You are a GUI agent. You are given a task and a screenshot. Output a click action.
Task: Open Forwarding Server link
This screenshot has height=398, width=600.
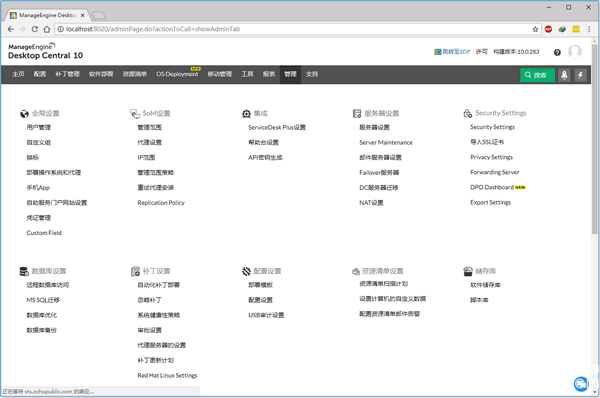click(495, 172)
